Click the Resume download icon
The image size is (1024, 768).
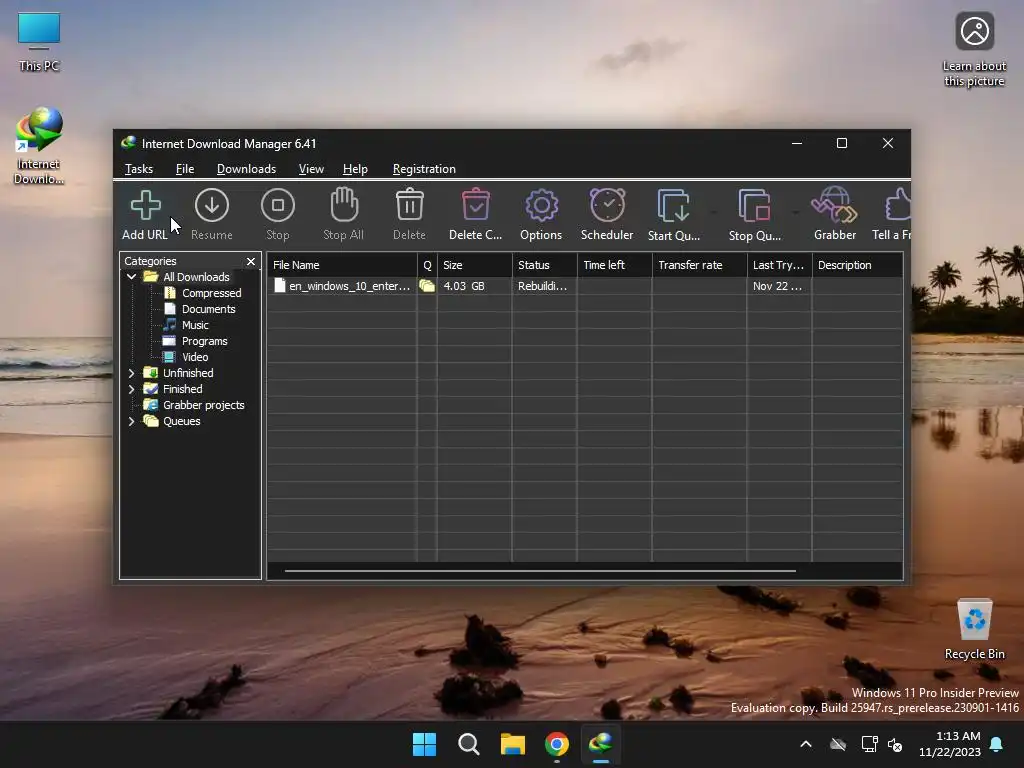(x=212, y=206)
